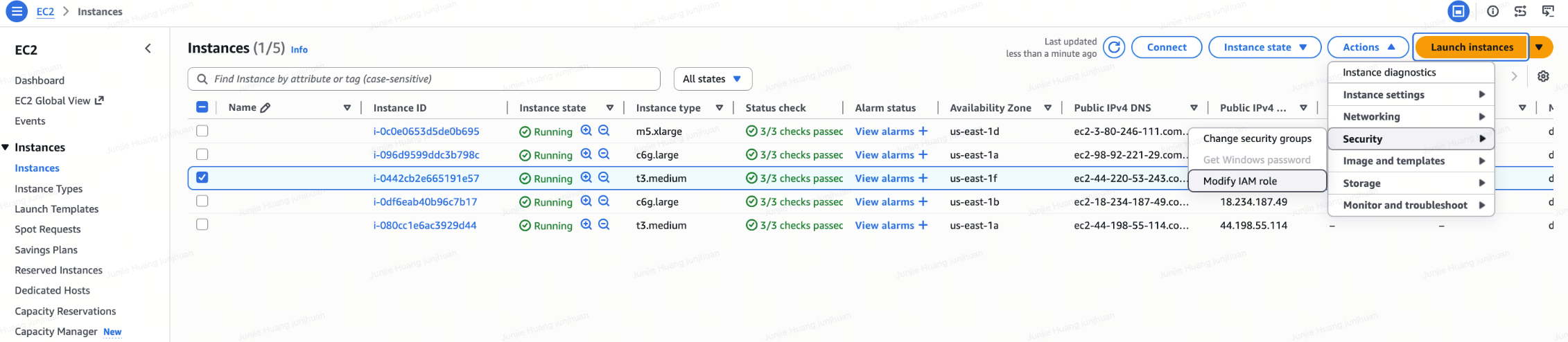Zoom in on the m5.xlarge instance state

pyautogui.click(x=586, y=131)
